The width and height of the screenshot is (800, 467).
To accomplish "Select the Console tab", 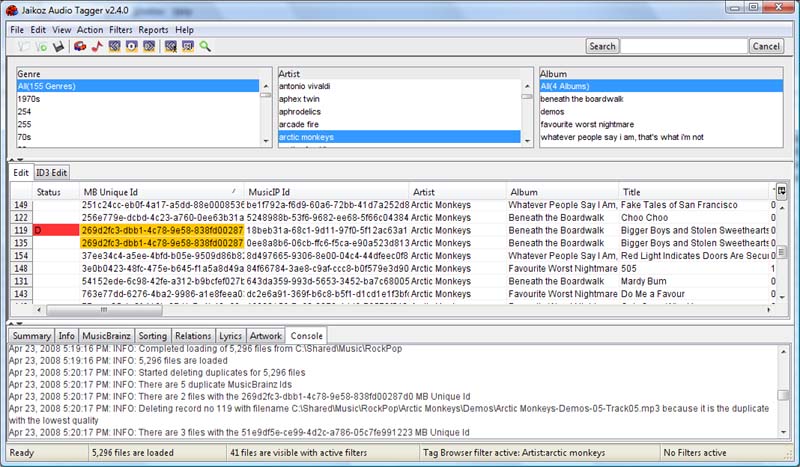I will click(306, 336).
